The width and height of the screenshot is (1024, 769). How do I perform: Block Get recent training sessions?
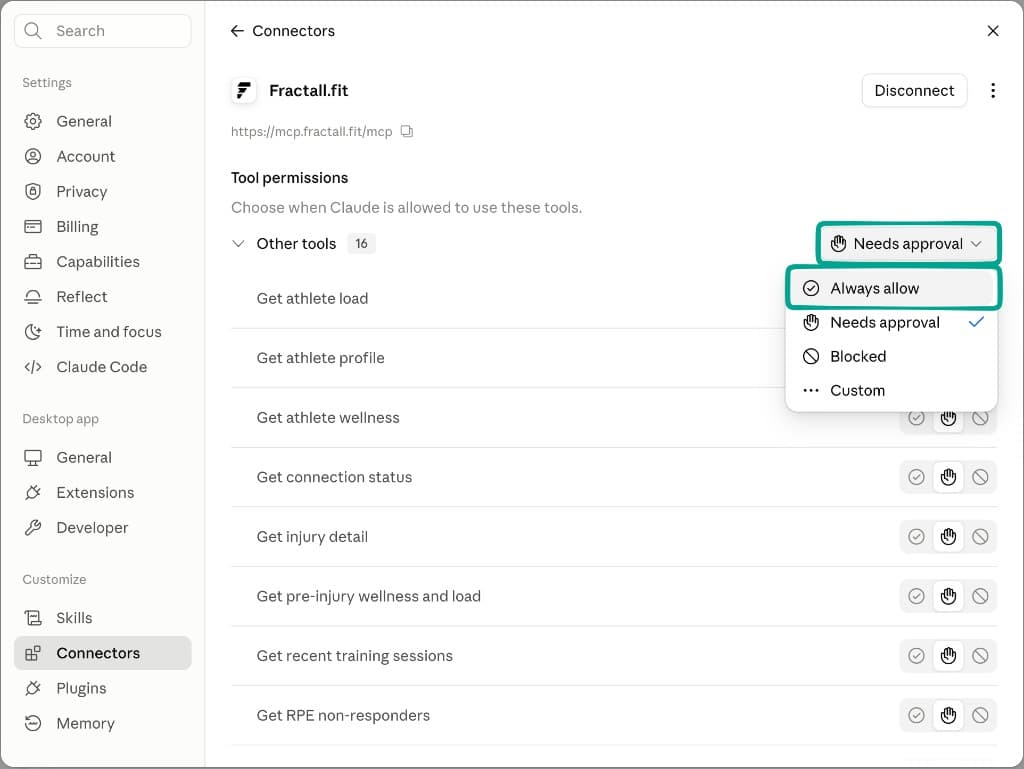(x=980, y=655)
